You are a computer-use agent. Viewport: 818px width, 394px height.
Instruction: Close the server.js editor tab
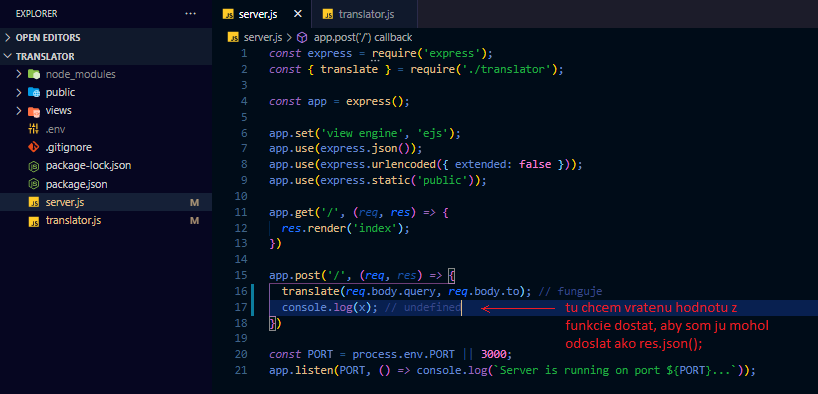tap(298, 14)
